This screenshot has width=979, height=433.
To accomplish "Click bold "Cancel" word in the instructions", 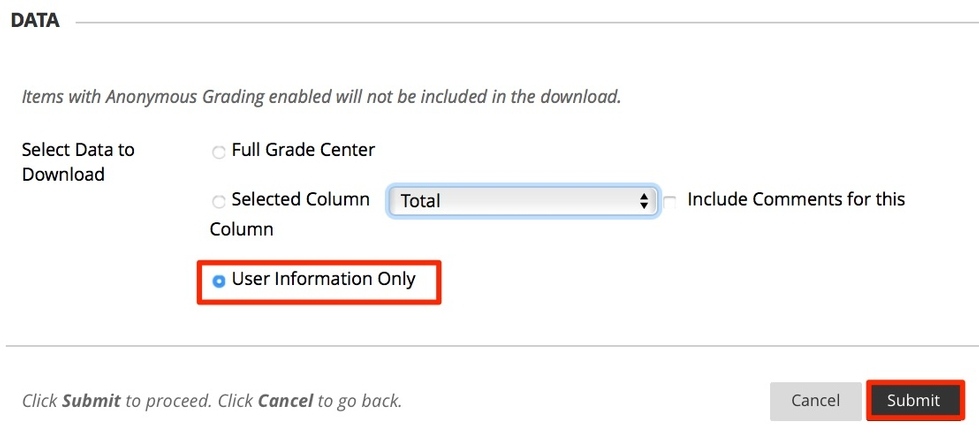I will point(285,401).
